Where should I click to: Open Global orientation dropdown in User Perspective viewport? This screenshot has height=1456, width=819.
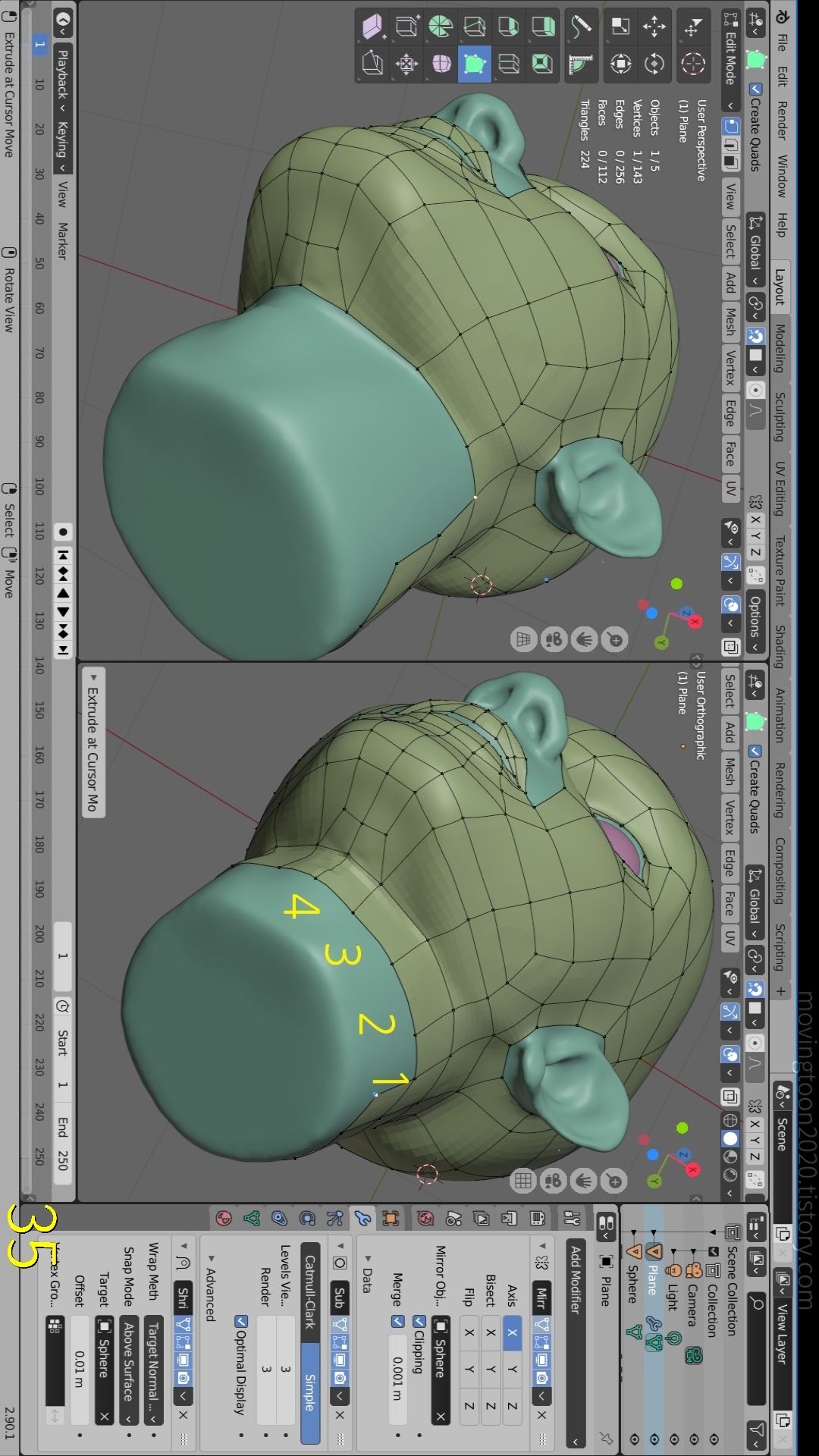[755, 250]
